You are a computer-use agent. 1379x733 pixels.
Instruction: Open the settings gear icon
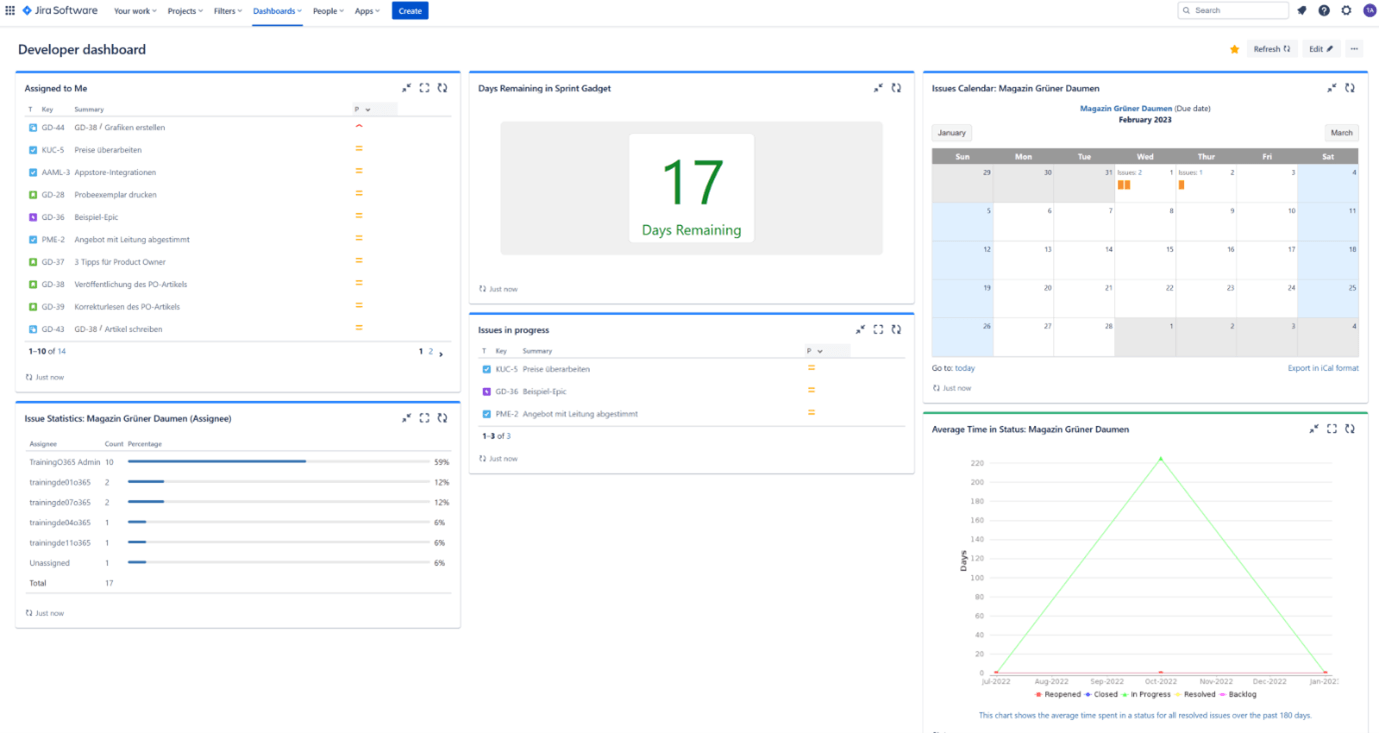[1346, 11]
